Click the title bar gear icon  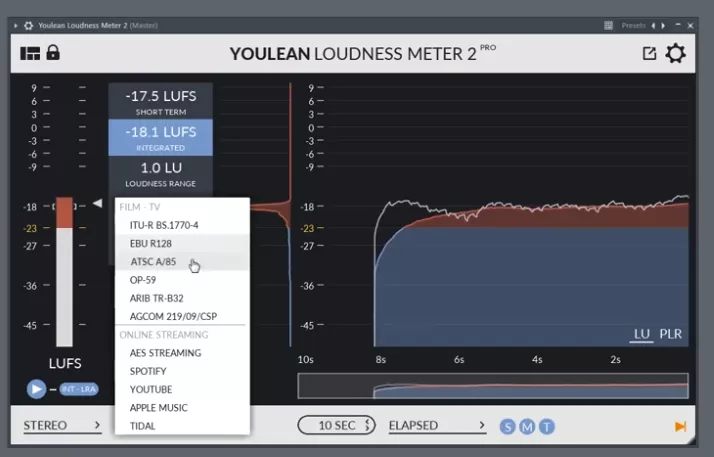click(x=28, y=25)
